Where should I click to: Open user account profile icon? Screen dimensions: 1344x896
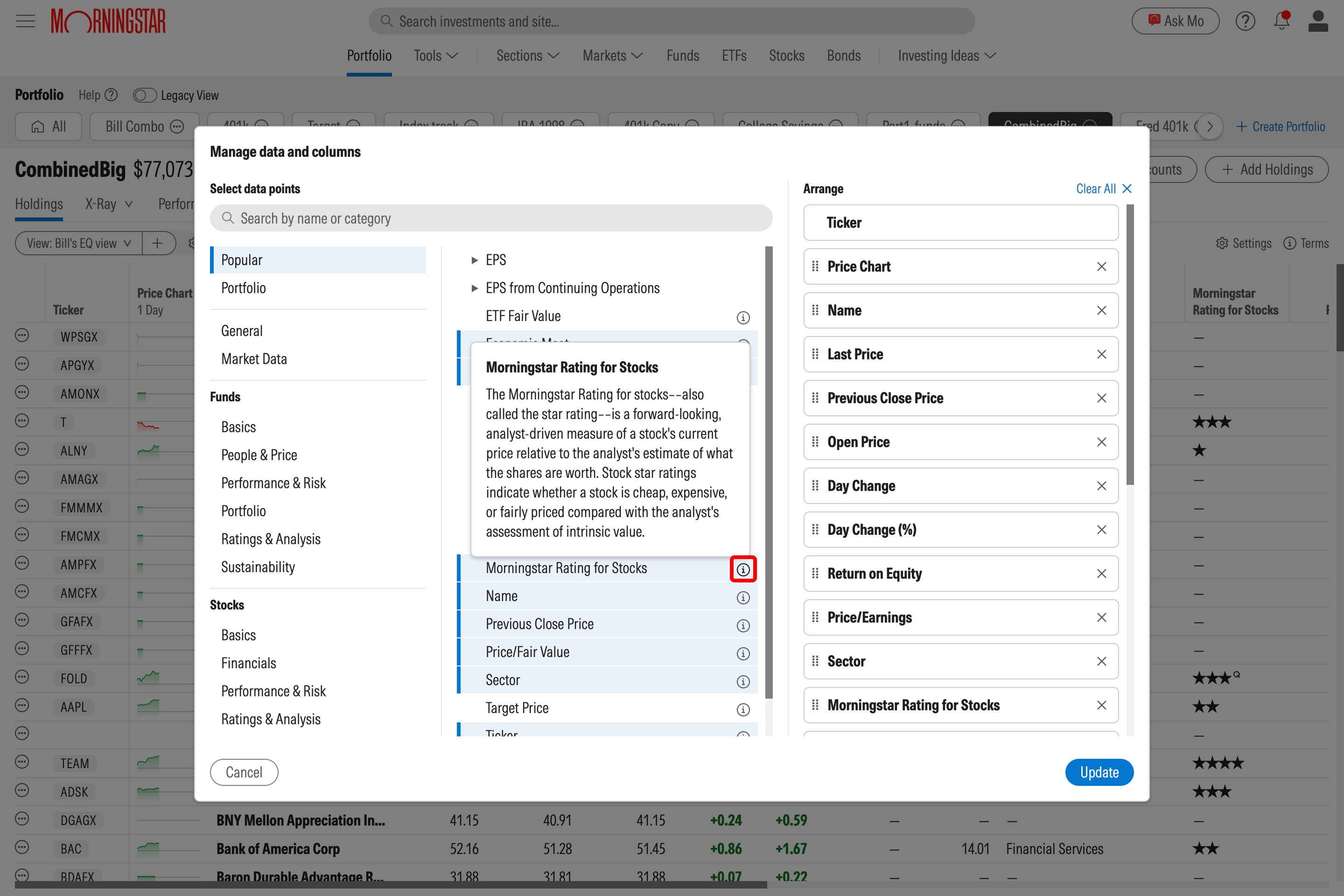1318,21
